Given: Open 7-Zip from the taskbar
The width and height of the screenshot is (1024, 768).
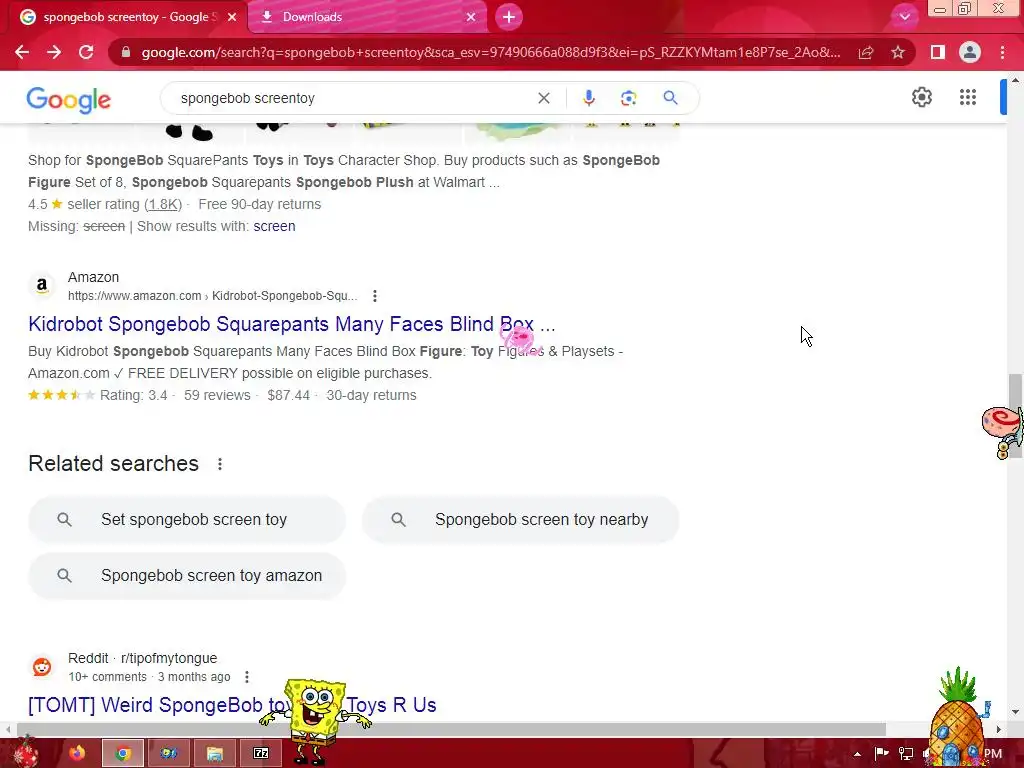Looking at the screenshot, I should (261, 753).
